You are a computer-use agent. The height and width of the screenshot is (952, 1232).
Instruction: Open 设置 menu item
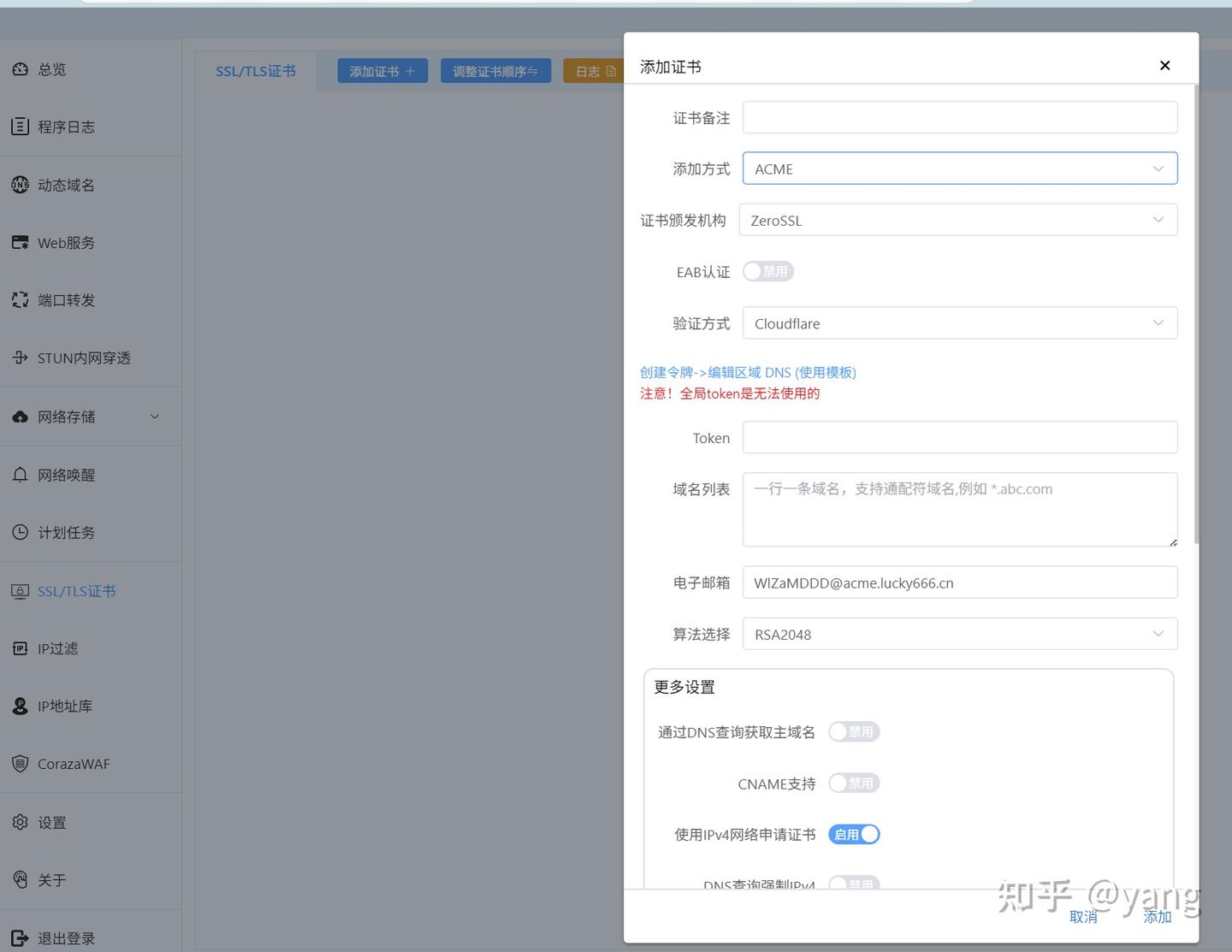pos(91,822)
